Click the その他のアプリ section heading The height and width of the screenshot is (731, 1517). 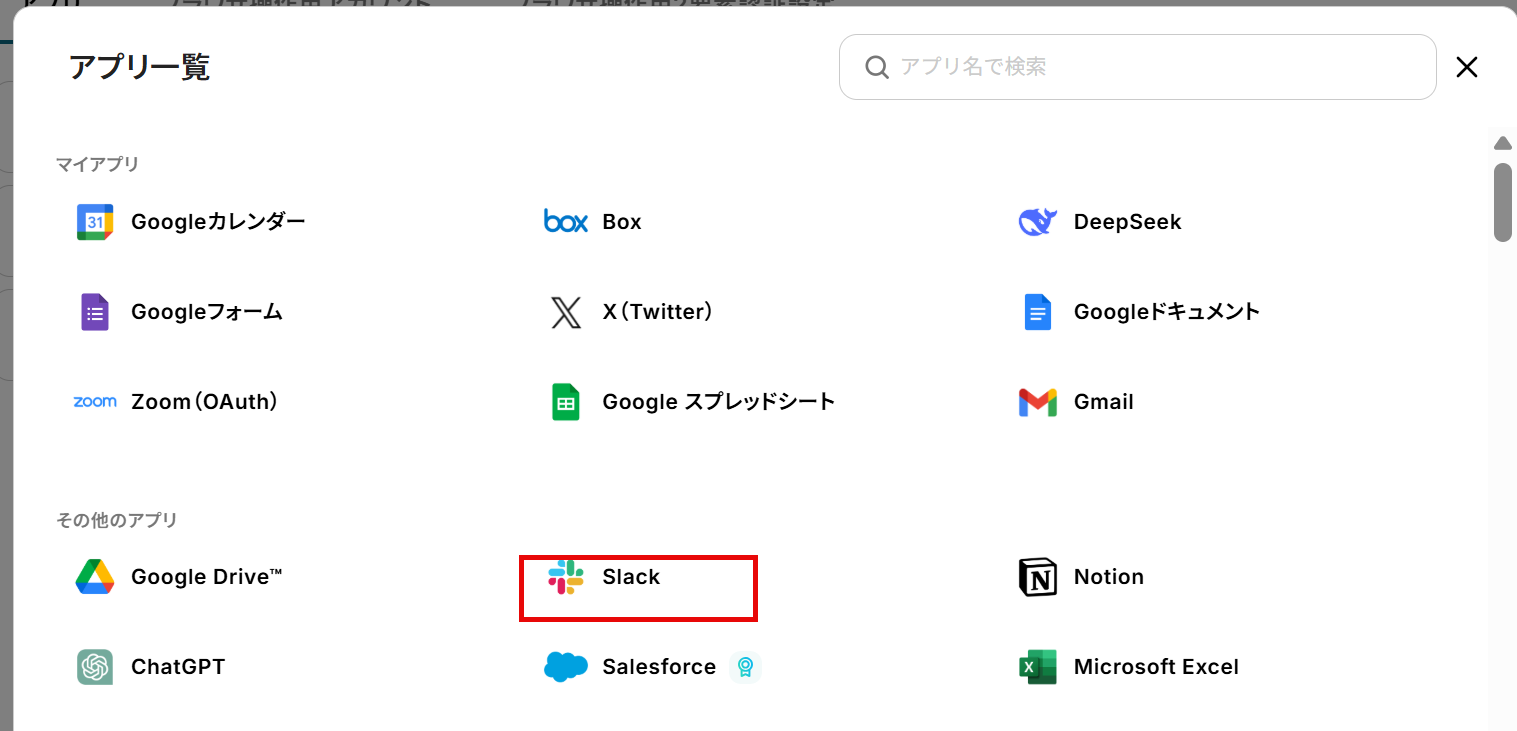[117, 520]
